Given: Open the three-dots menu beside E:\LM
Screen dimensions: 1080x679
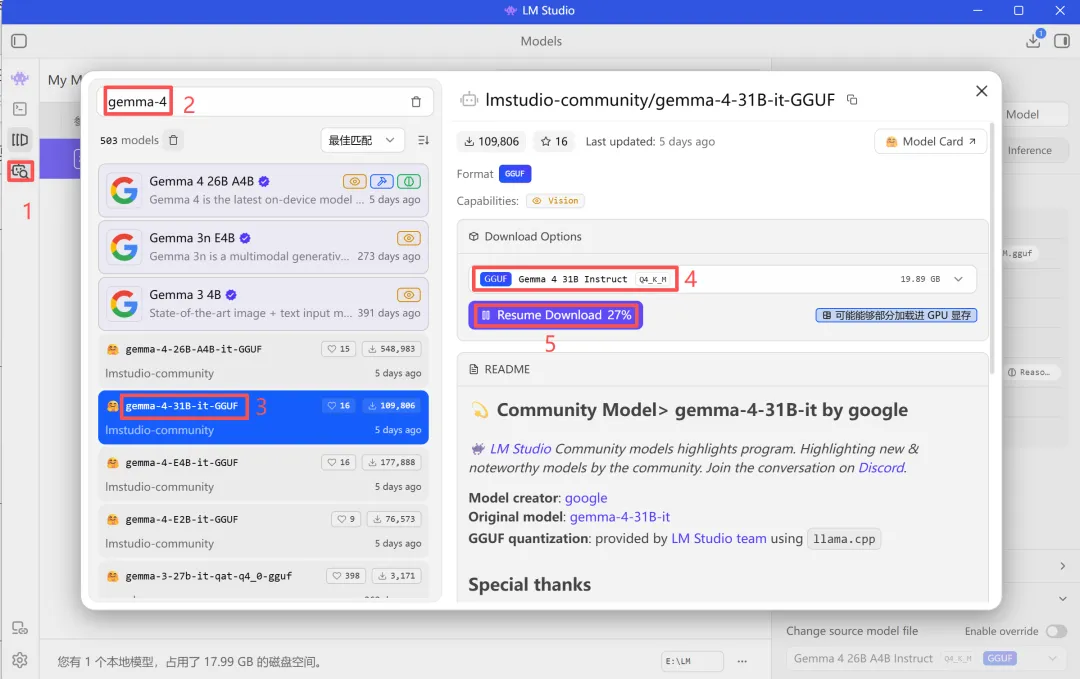Looking at the screenshot, I should tap(742, 661).
